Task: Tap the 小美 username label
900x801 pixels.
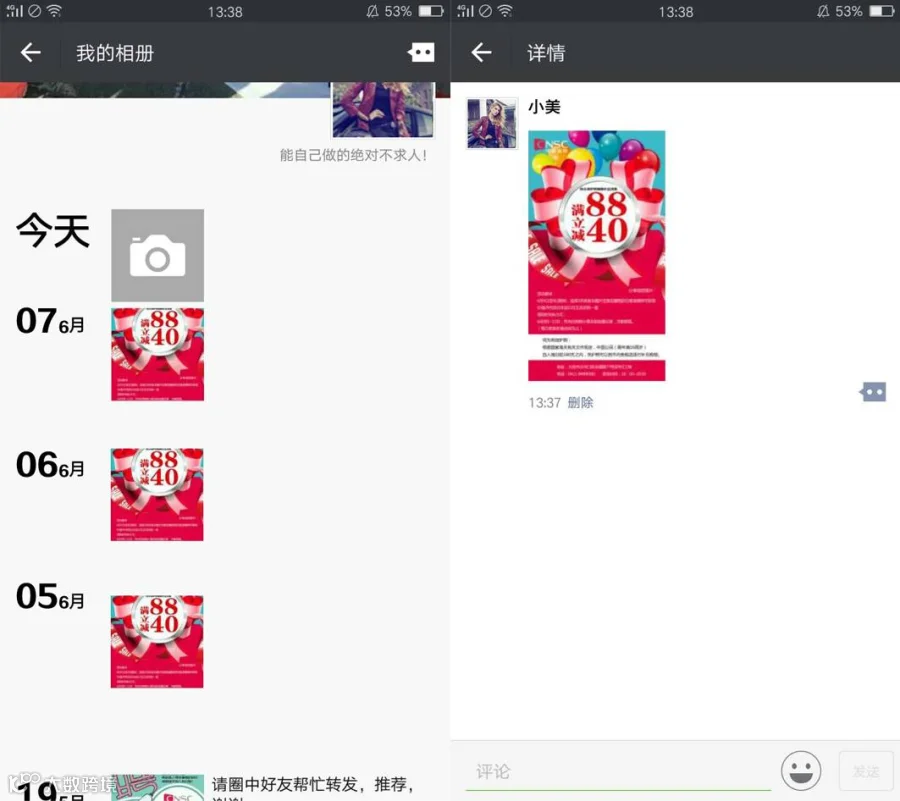Action: [544, 107]
